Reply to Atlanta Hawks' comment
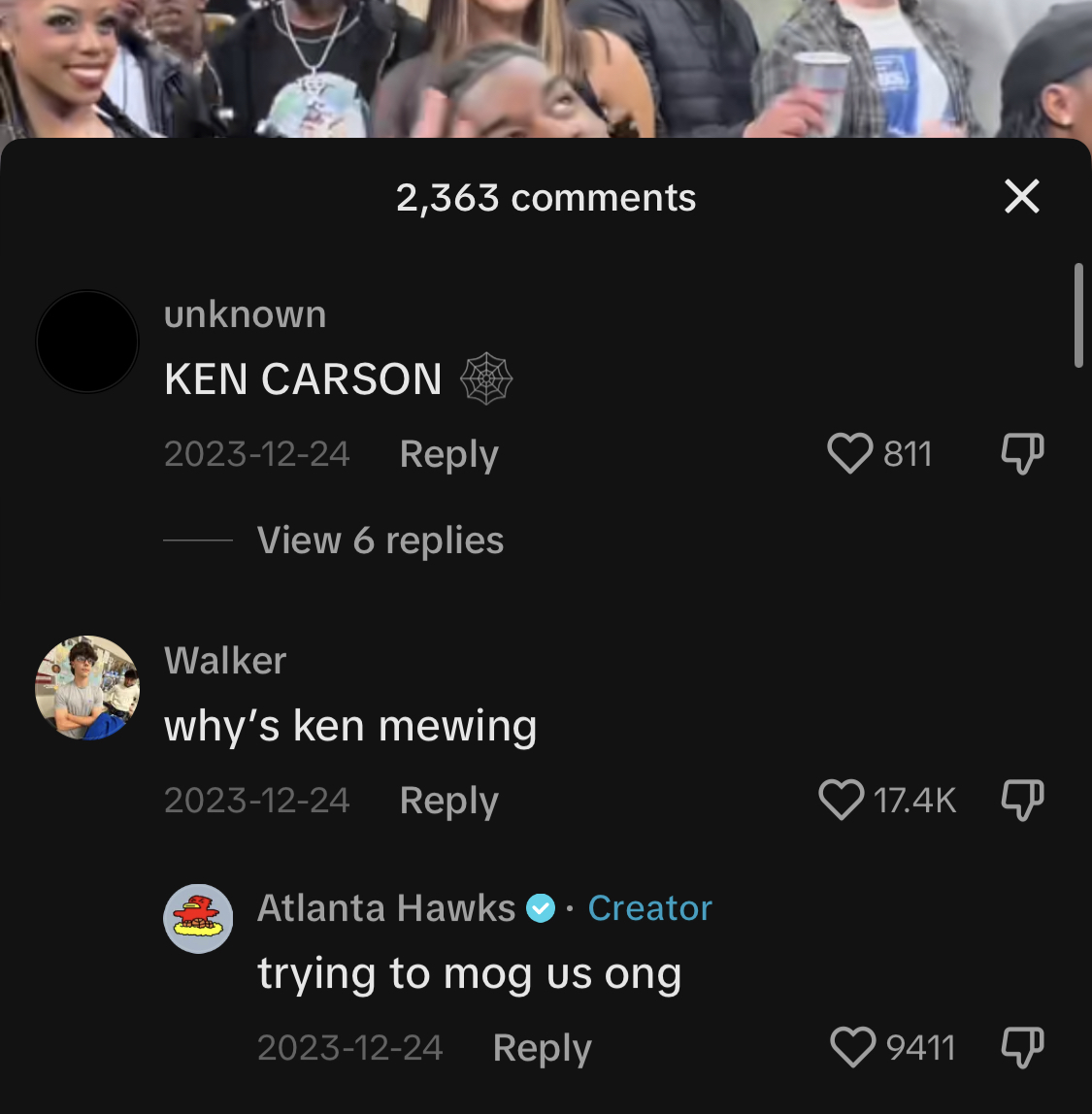Viewport: 1092px width, 1114px height. 542,1049
